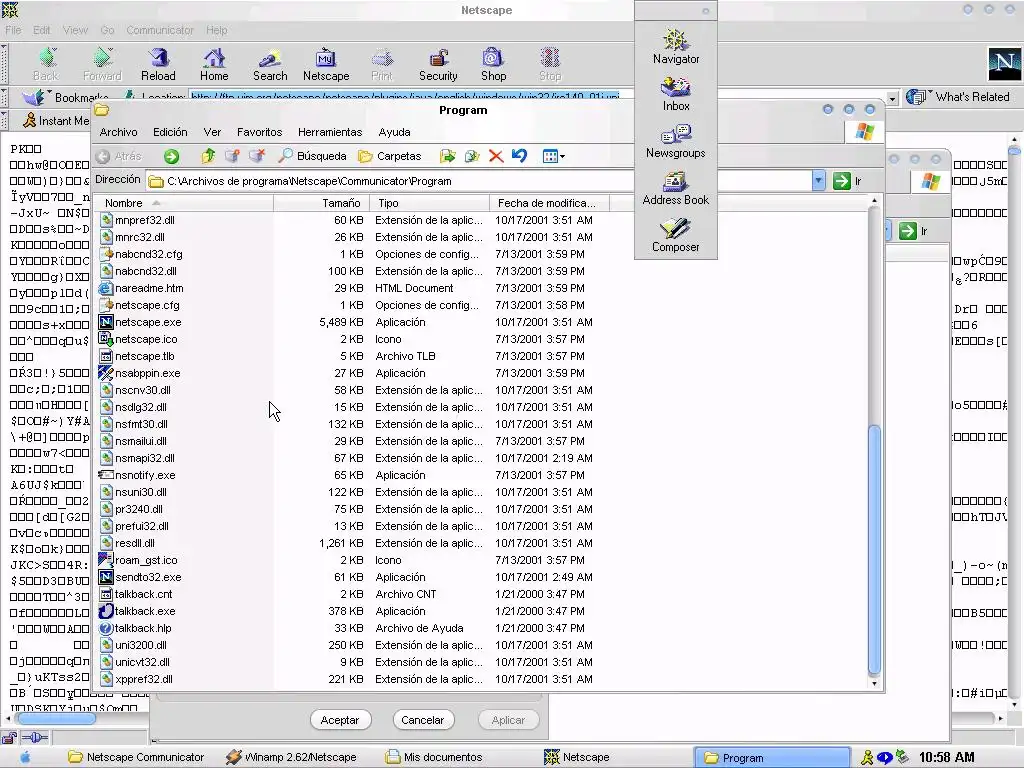Screen dimensions: 1024x768
Task: Switch to Netscape Communicator taskbar button
Action: (x=137, y=757)
